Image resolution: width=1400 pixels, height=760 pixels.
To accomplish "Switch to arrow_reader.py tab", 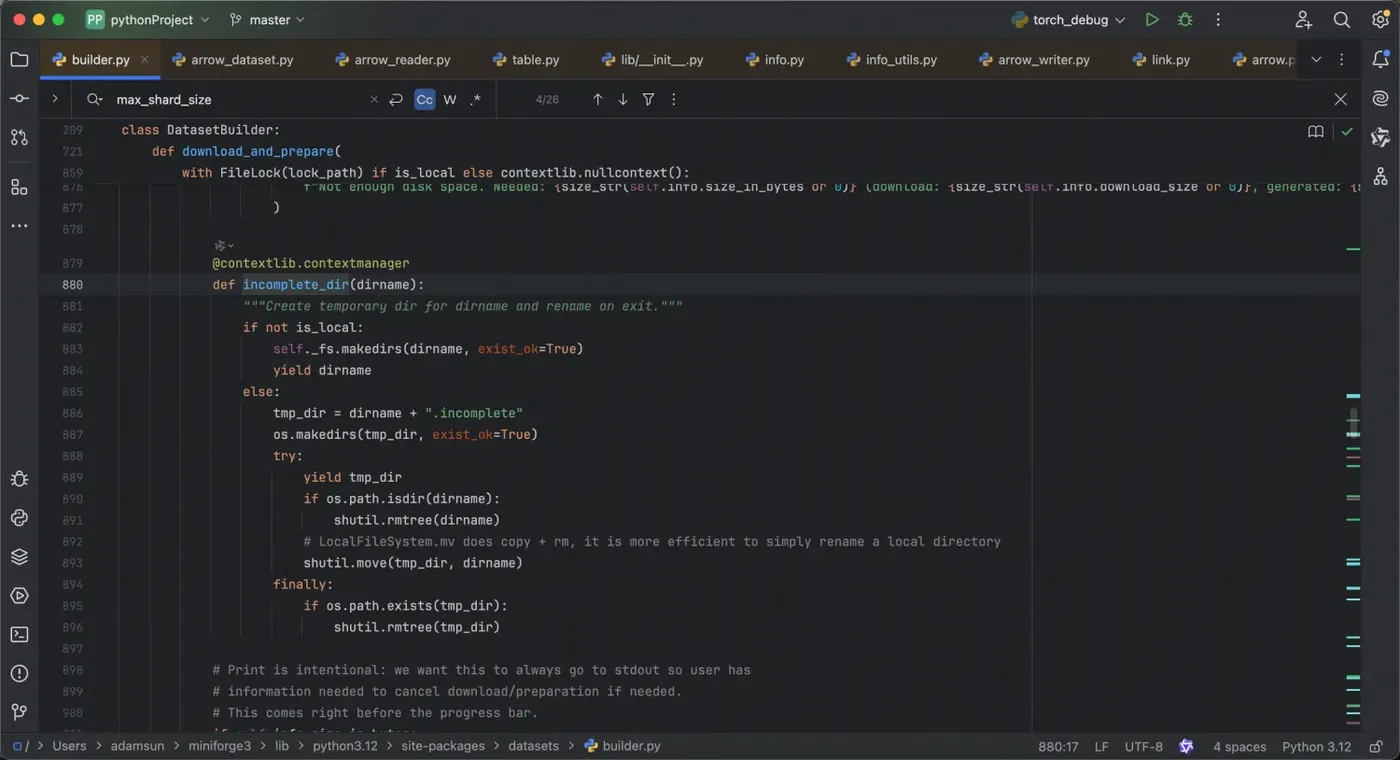I will click(393, 60).
